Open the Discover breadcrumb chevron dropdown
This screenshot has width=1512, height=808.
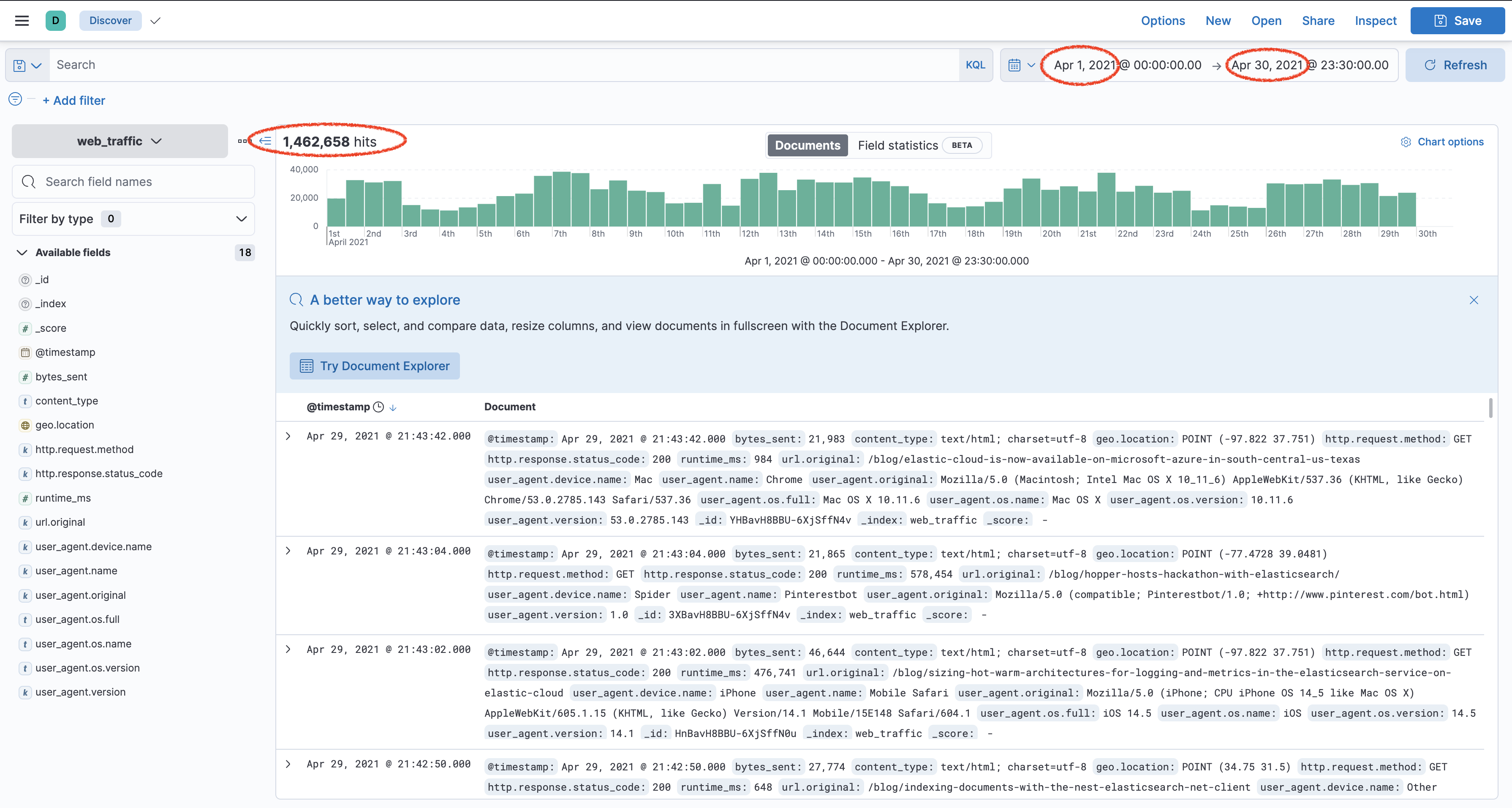(x=155, y=21)
